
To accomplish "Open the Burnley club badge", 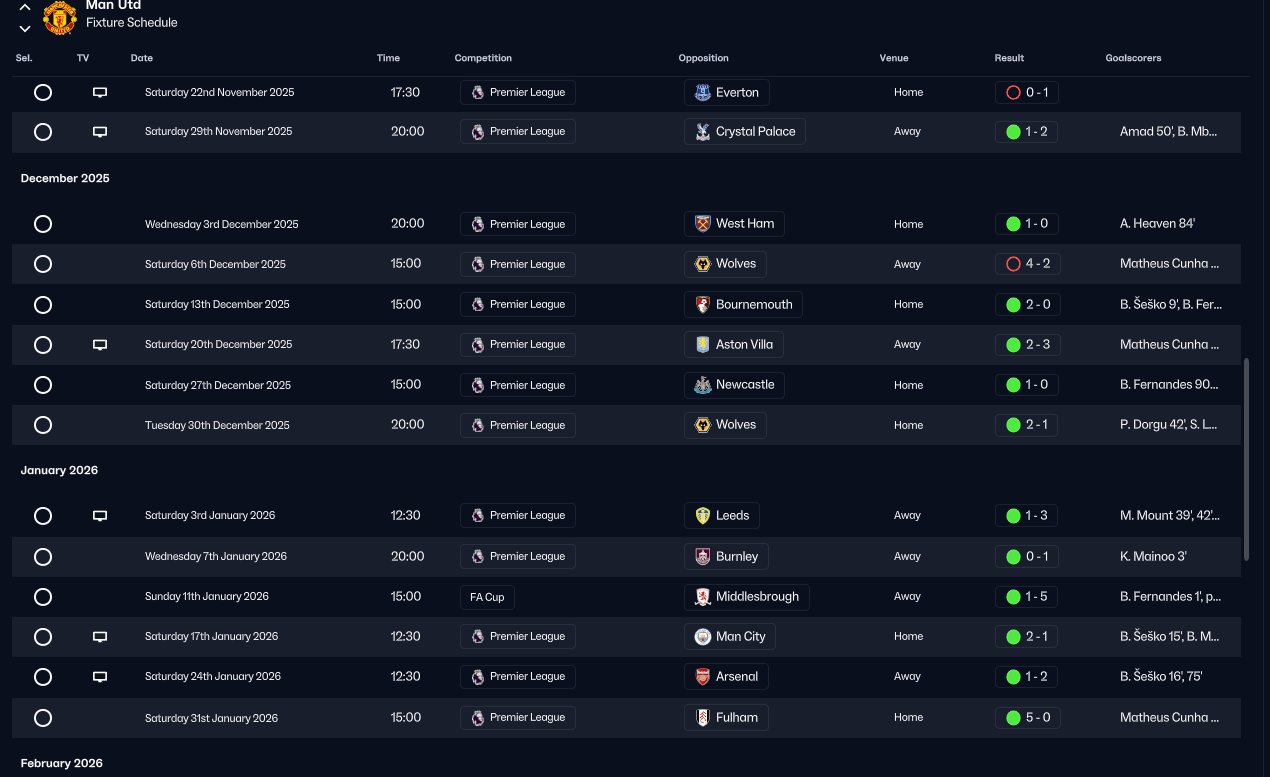I will pyautogui.click(x=702, y=557).
